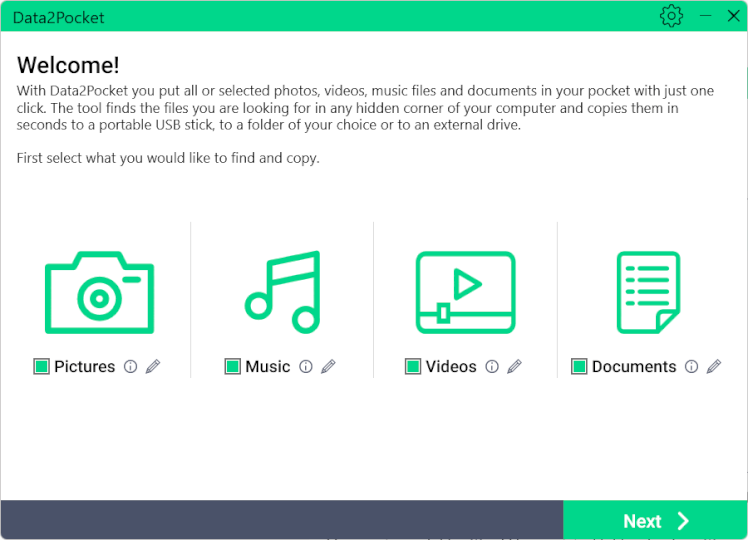Minimize the Data2Pocket window
Viewport: 748px width, 540px height.
(706, 16)
